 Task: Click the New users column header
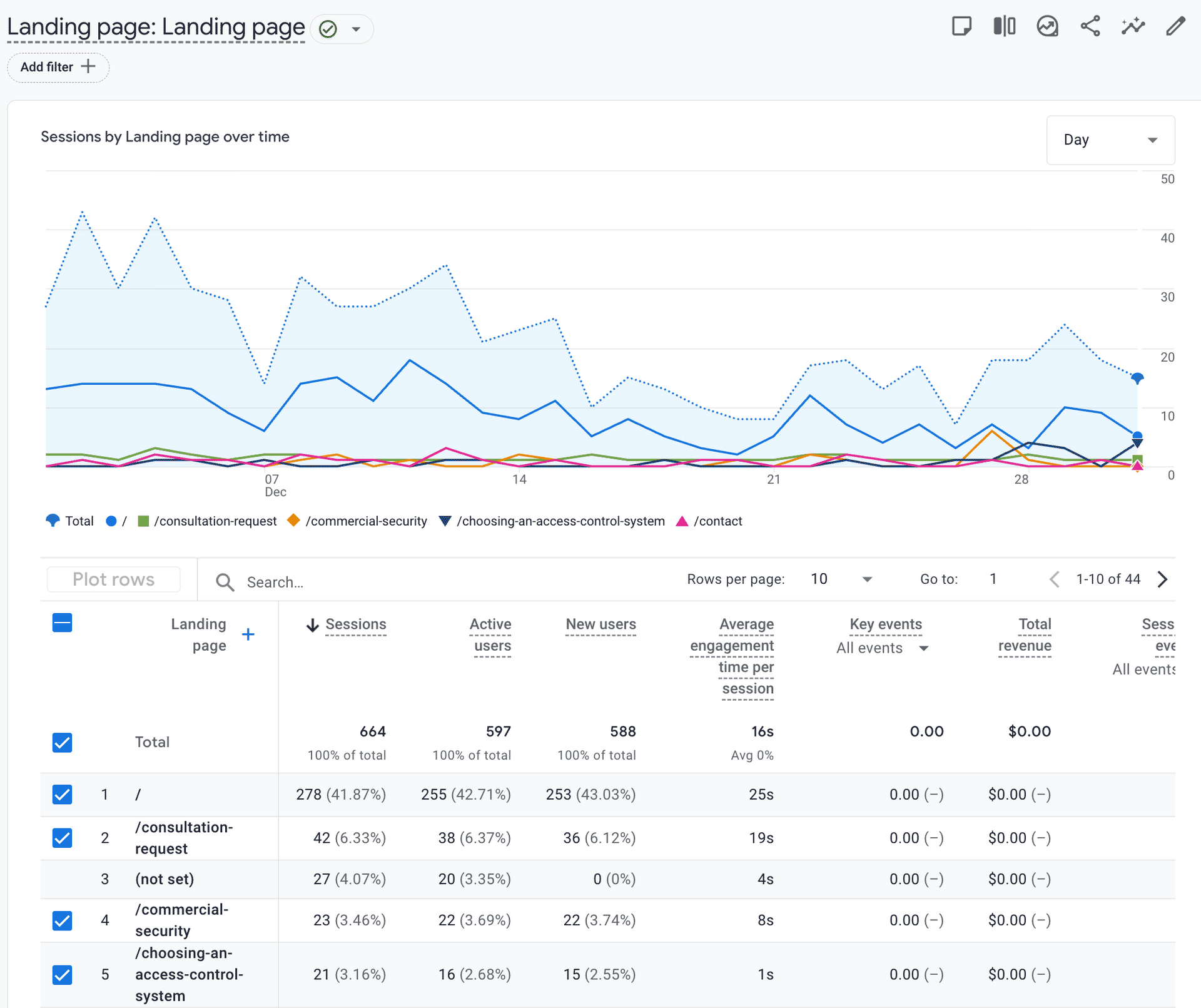pyautogui.click(x=600, y=624)
